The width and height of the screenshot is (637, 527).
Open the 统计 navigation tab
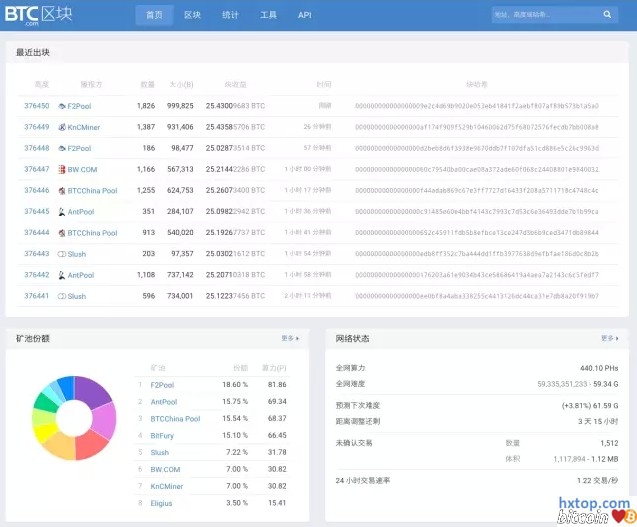[230, 16]
